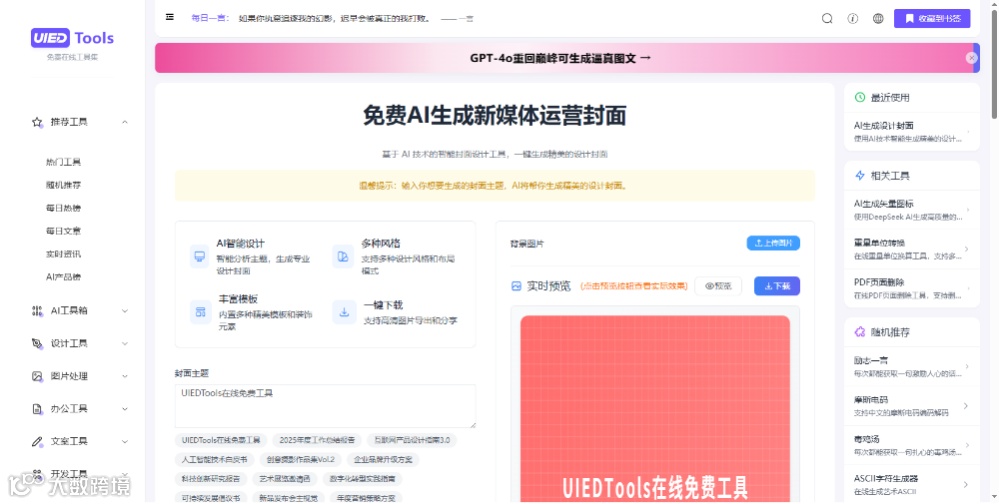This screenshot has height=504, width=999.
Task: Open ASCII字符生成器 recommendation
Action: click(x=912, y=484)
